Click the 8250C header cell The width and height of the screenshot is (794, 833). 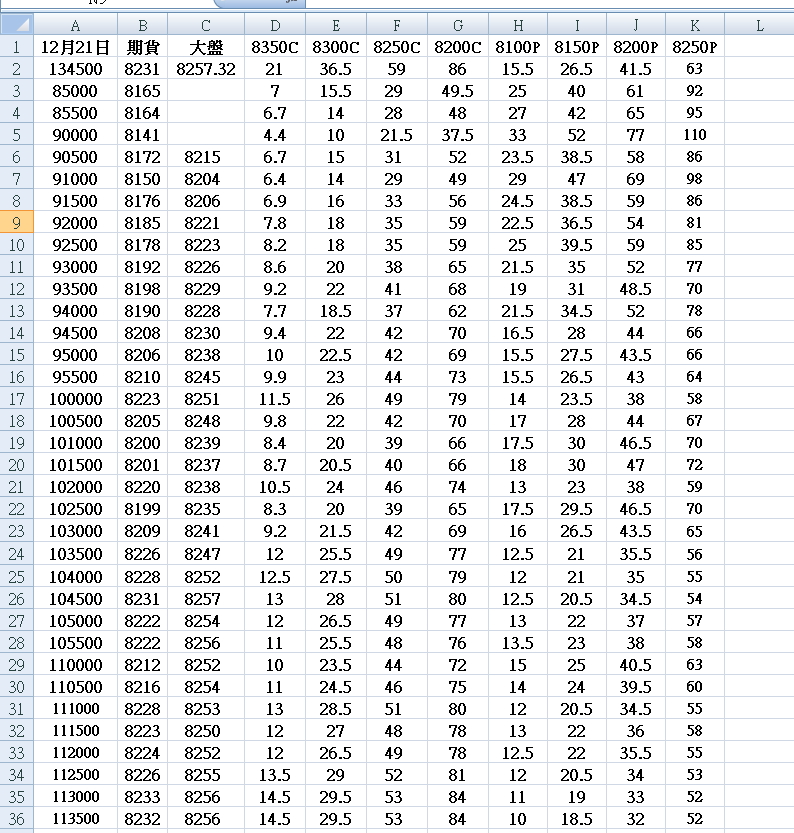click(x=397, y=47)
